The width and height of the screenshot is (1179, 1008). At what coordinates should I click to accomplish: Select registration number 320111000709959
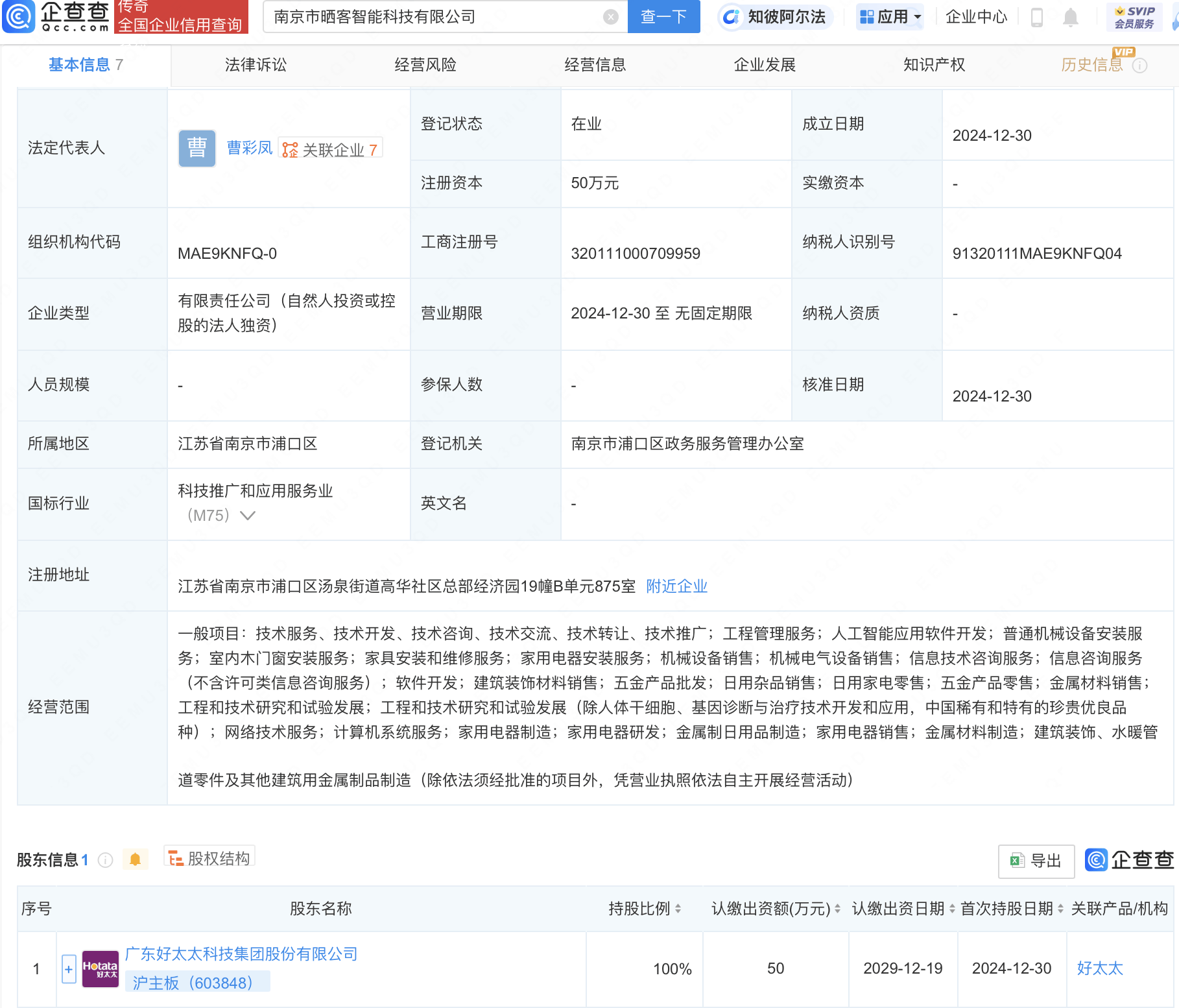point(636,254)
